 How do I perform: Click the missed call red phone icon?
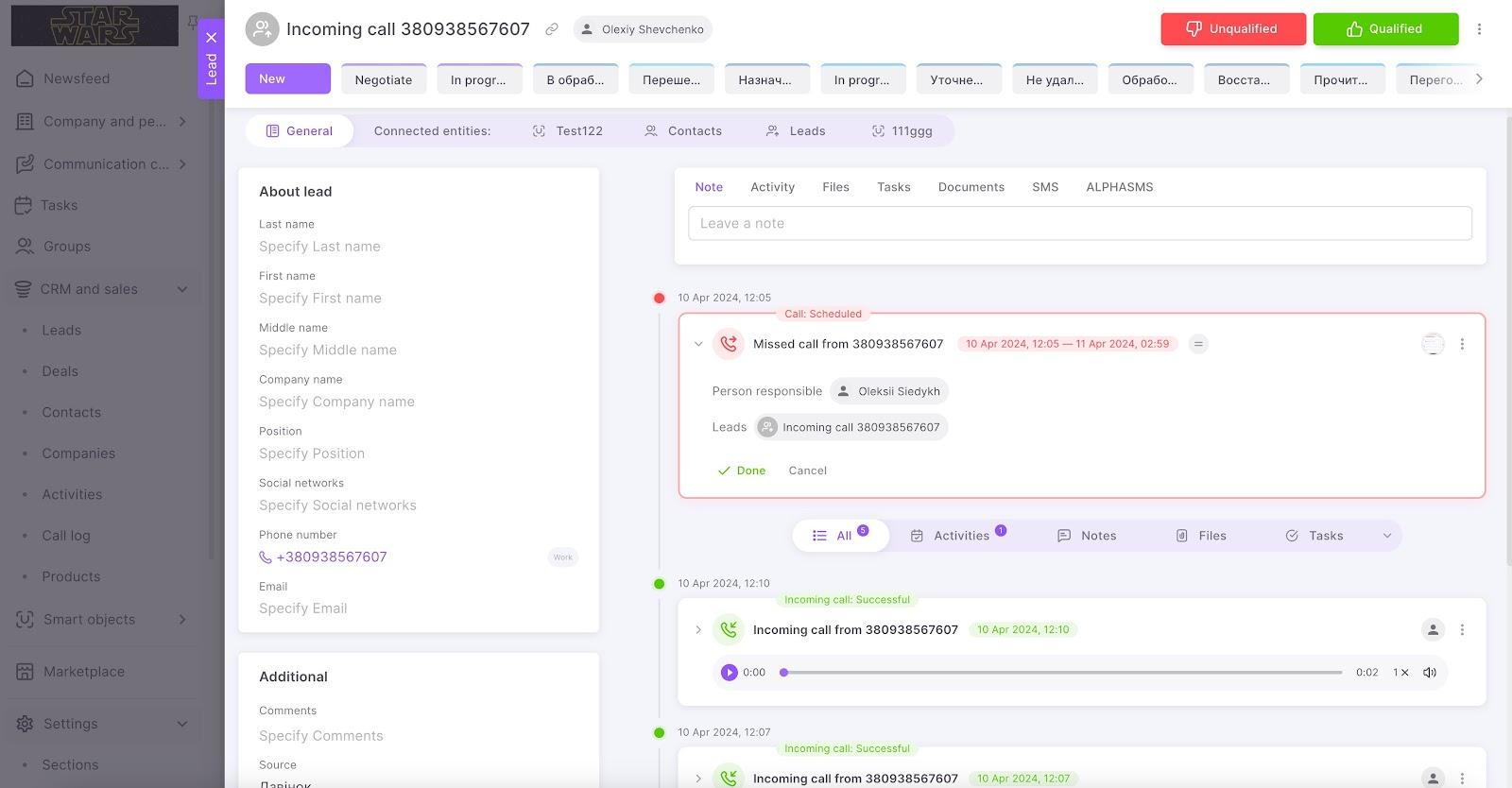point(729,344)
